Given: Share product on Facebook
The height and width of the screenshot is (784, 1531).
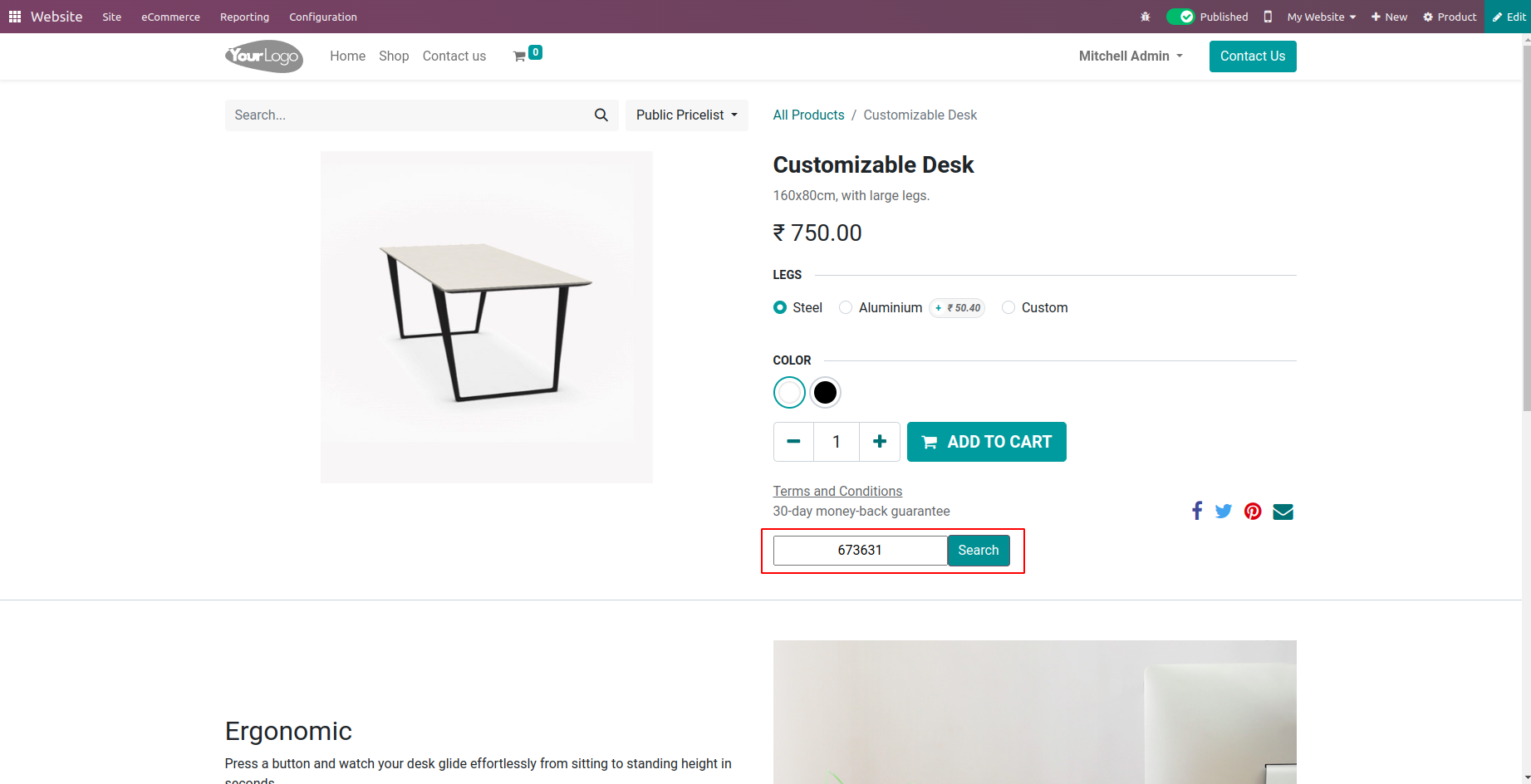Looking at the screenshot, I should click(x=1197, y=511).
